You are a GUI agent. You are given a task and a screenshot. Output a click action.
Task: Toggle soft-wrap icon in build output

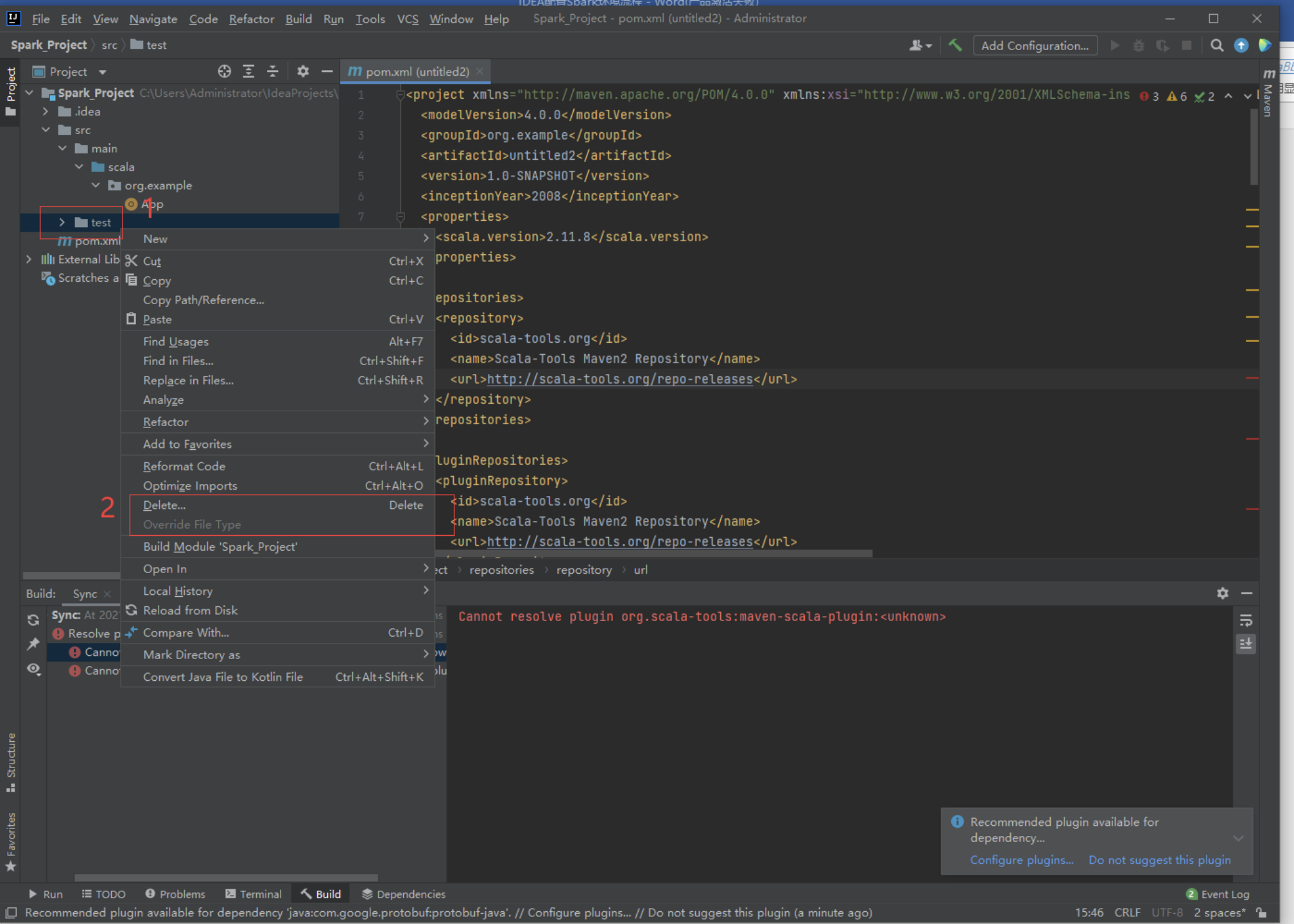pyautogui.click(x=1246, y=620)
